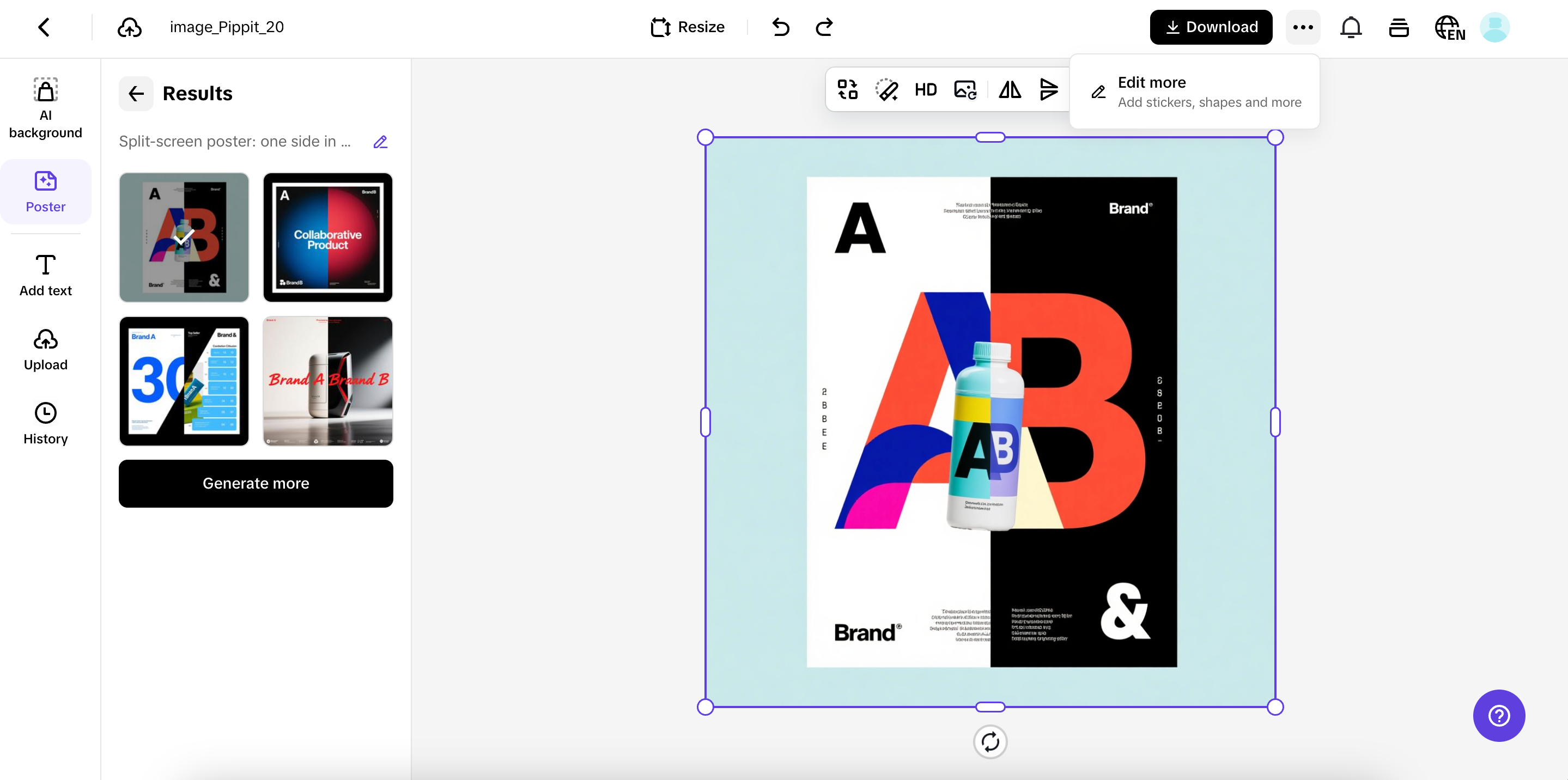Regenerate poster using refresh icon below canvas
Viewport: 1568px width, 780px height.
tap(990, 742)
